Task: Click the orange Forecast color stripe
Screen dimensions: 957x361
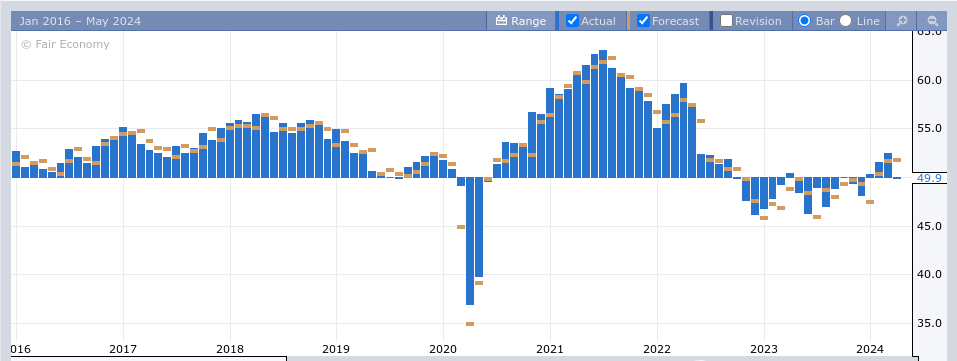Action: tap(629, 21)
